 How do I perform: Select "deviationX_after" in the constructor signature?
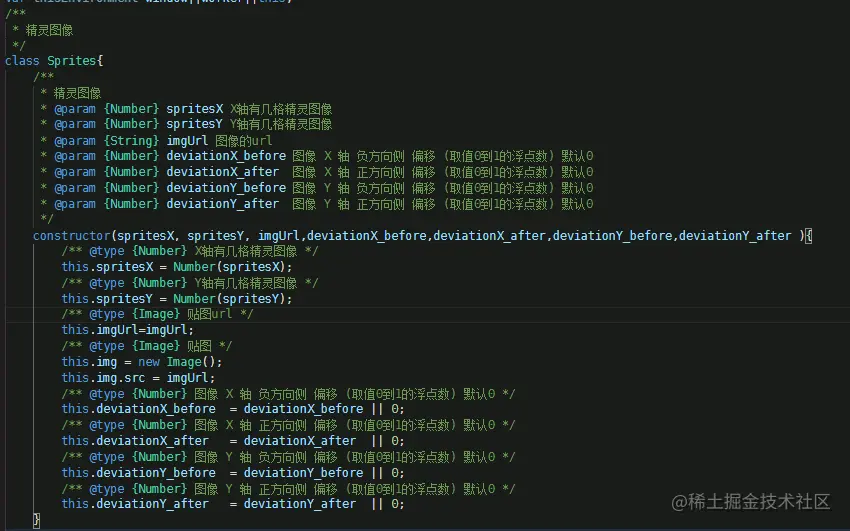pos(490,236)
